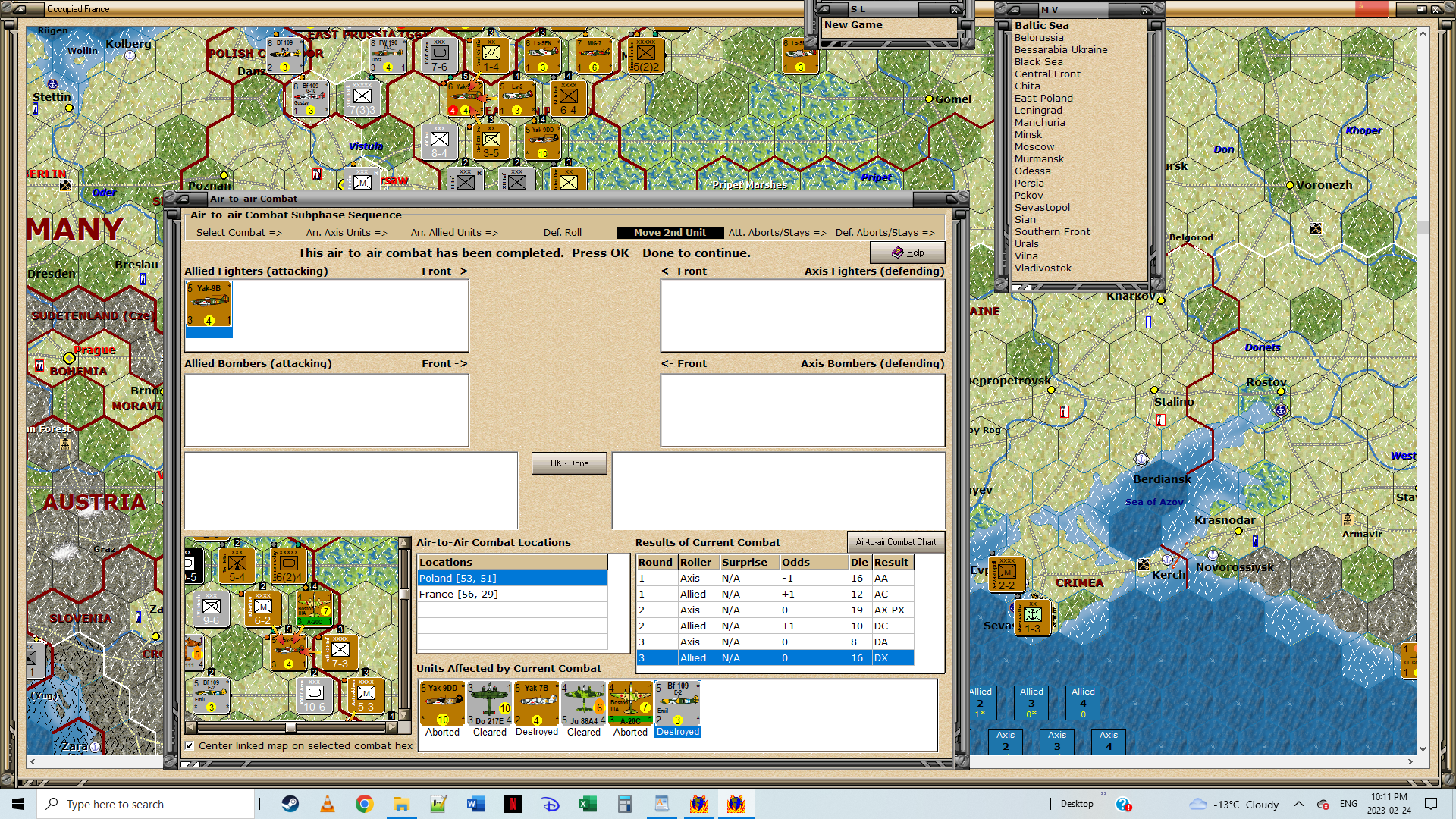Click the 8-4 infantry counter on main map
The width and height of the screenshot is (1456, 819).
click(x=439, y=142)
